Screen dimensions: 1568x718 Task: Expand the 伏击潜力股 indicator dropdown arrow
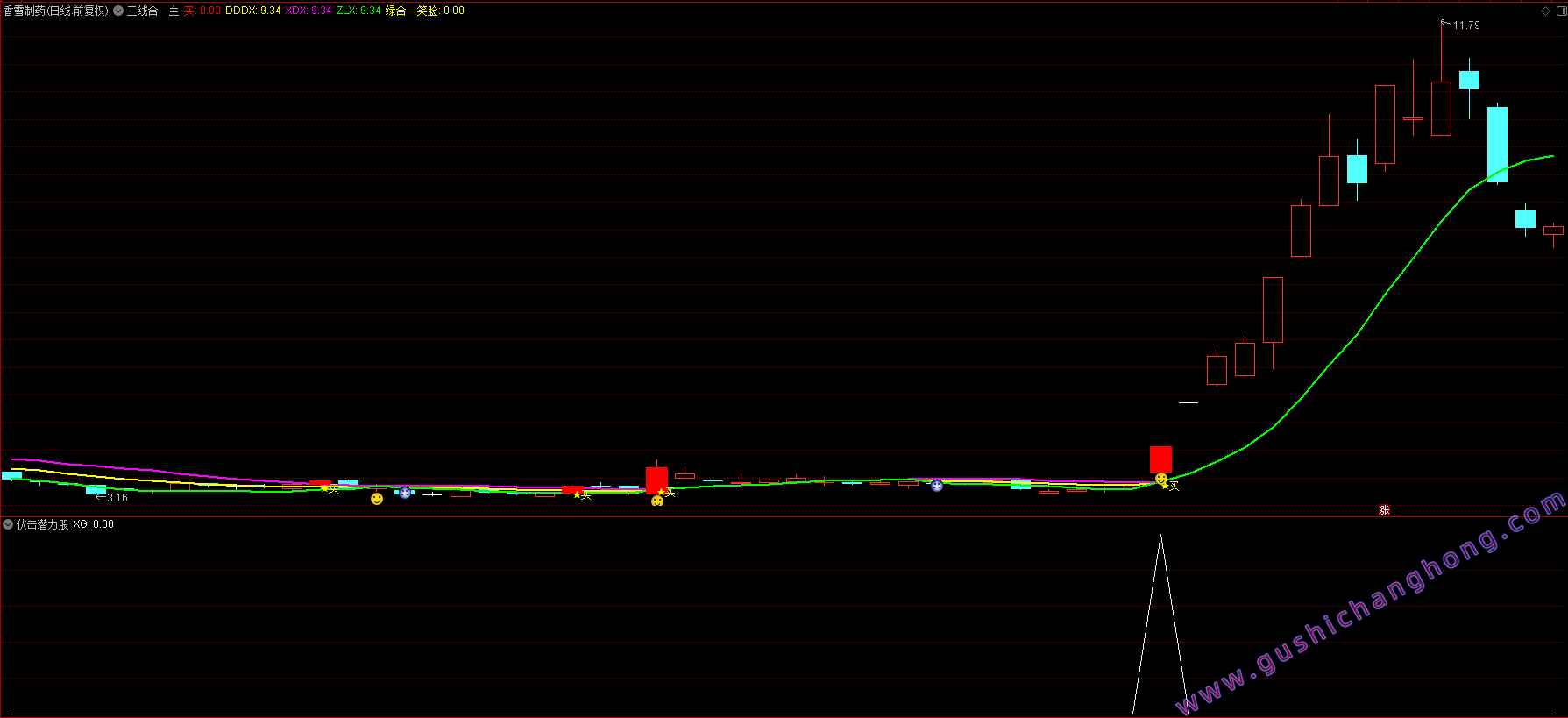click(8, 524)
